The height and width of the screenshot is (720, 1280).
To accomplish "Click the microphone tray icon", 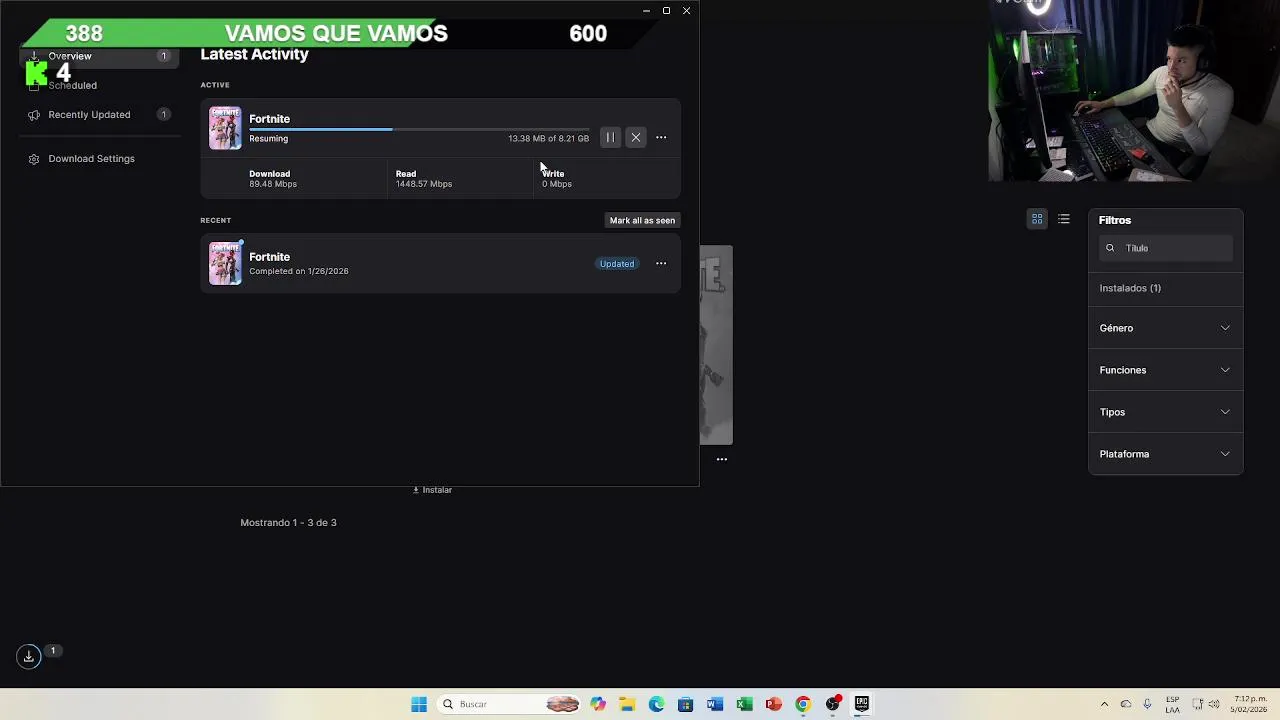I will click(x=1147, y=704).
